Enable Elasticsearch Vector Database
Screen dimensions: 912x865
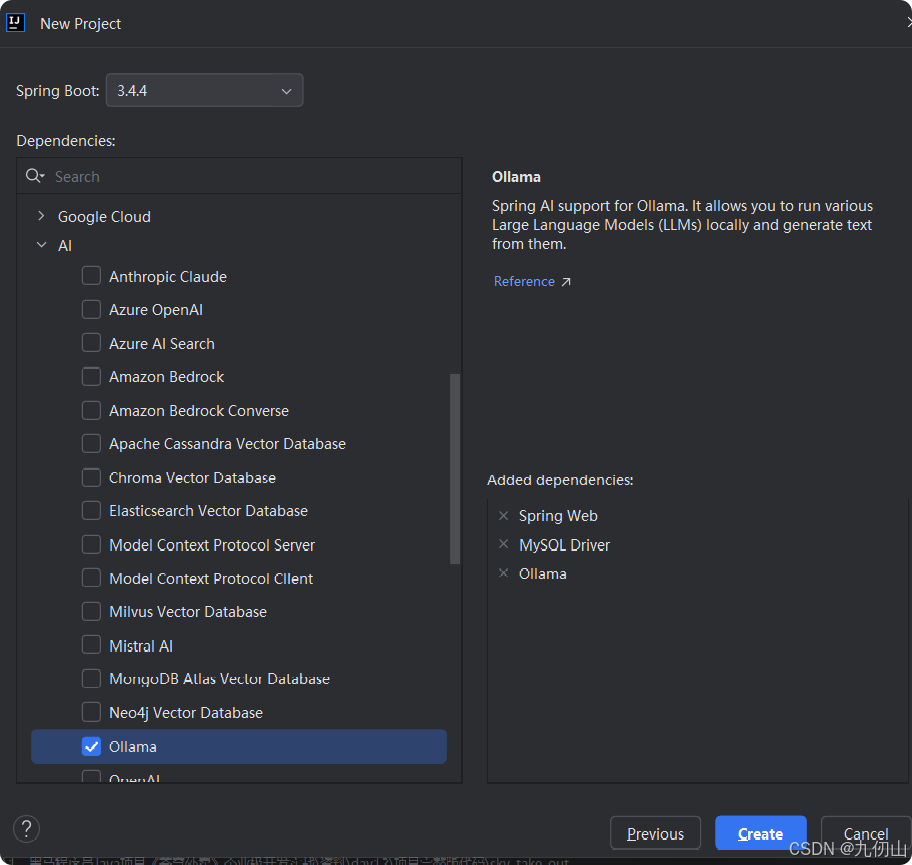91,510
